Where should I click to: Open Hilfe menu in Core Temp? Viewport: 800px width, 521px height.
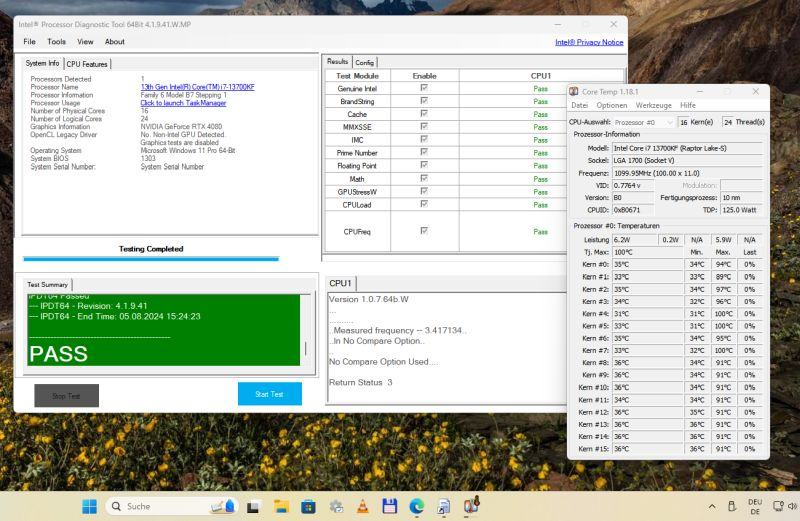point(688,105)
